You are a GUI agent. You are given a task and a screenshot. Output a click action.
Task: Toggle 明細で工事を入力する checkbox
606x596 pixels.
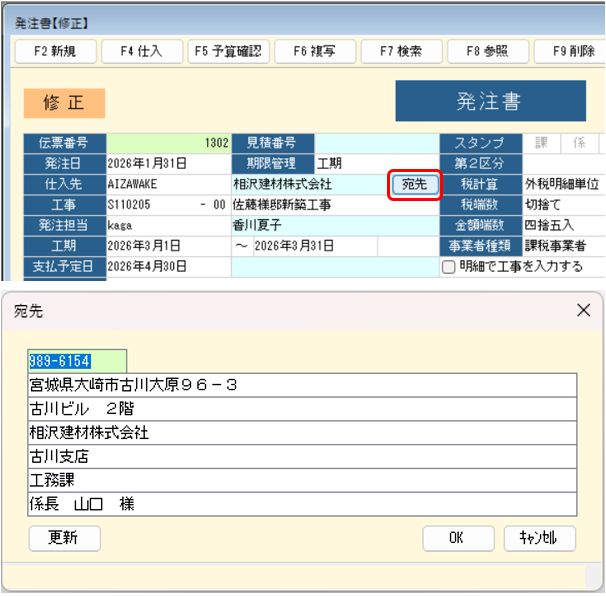click(x=448, y=267)
